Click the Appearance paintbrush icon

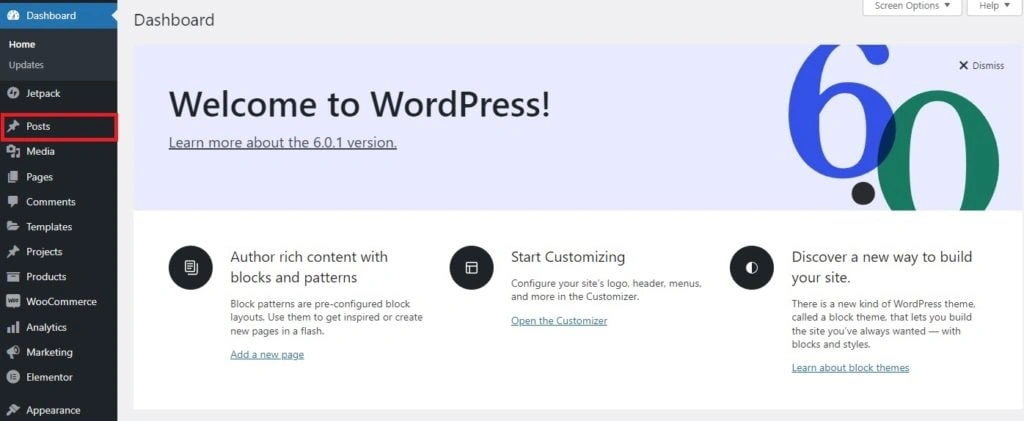13,410
